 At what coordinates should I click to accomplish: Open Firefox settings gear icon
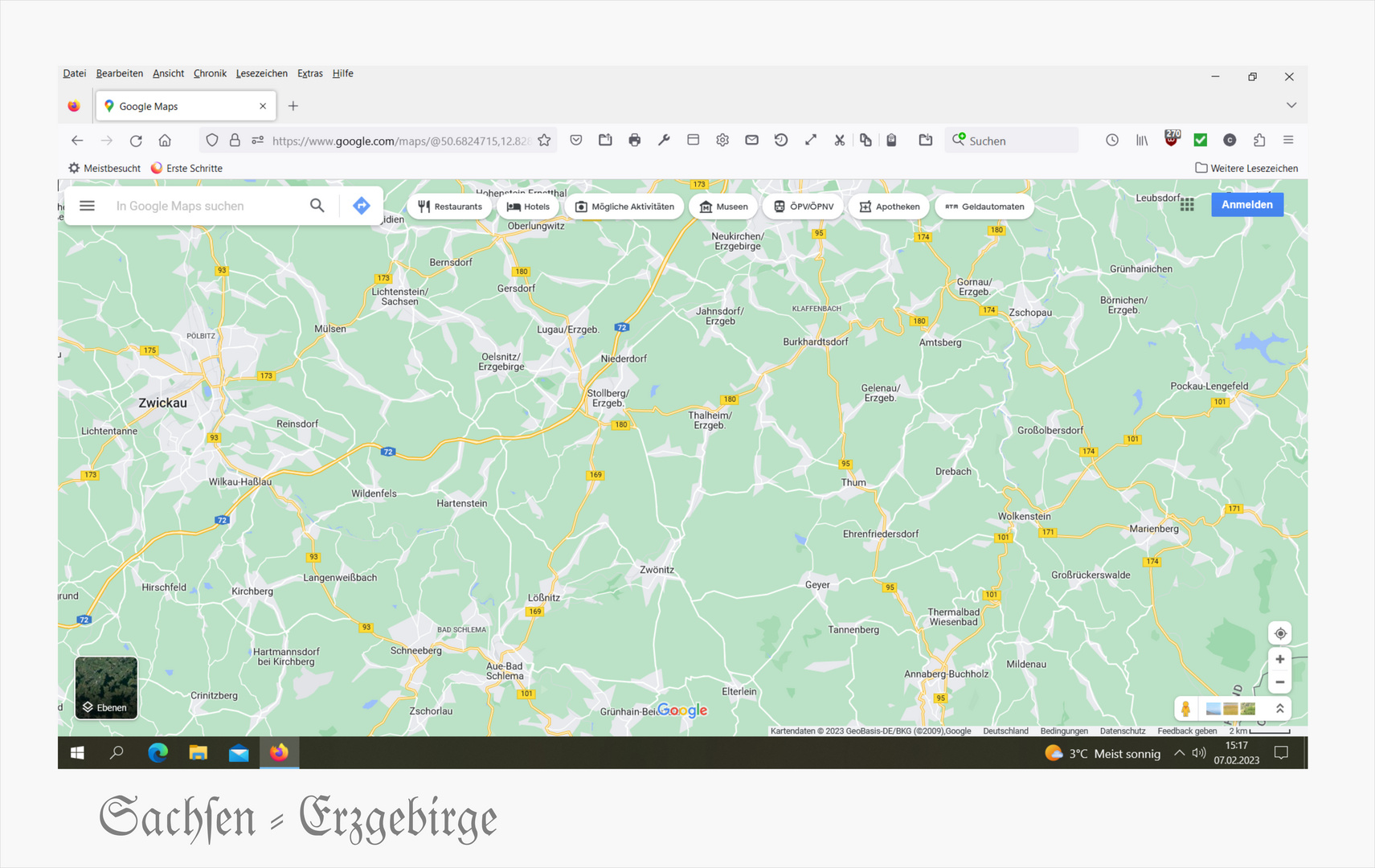tap(722, 140)
